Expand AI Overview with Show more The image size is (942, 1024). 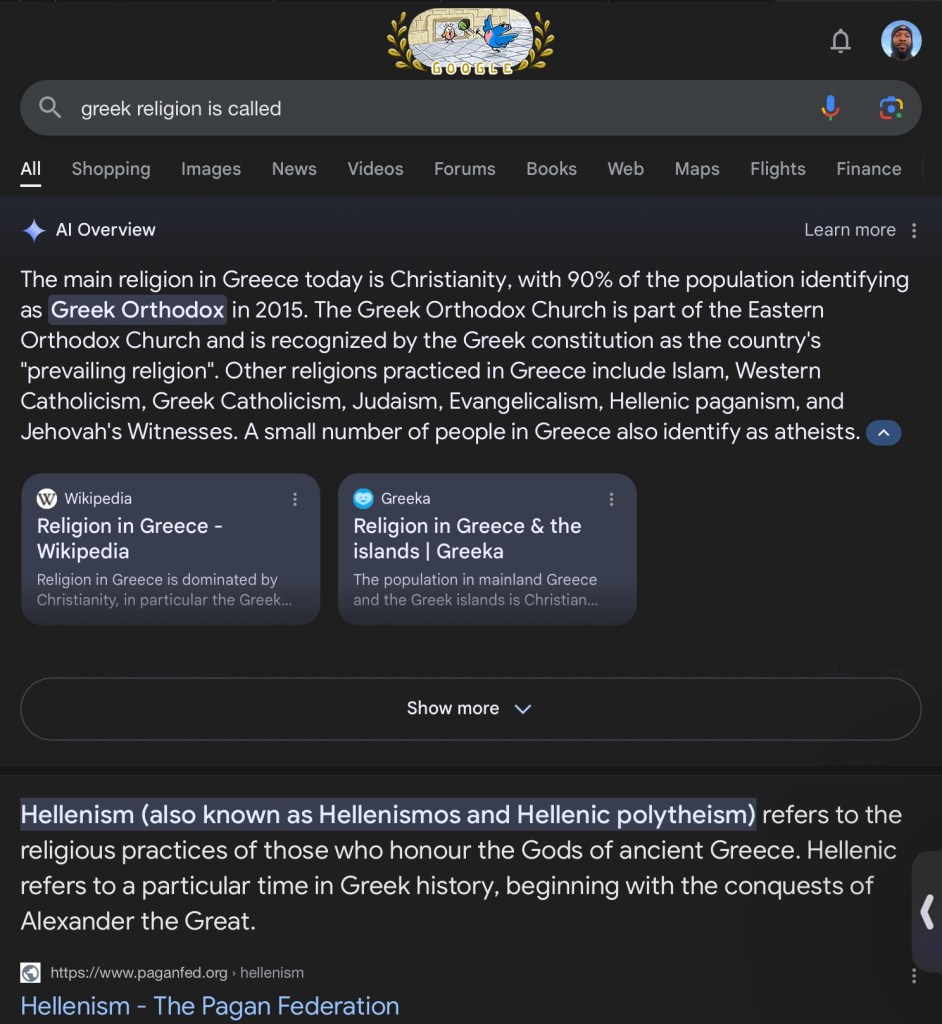470,708
